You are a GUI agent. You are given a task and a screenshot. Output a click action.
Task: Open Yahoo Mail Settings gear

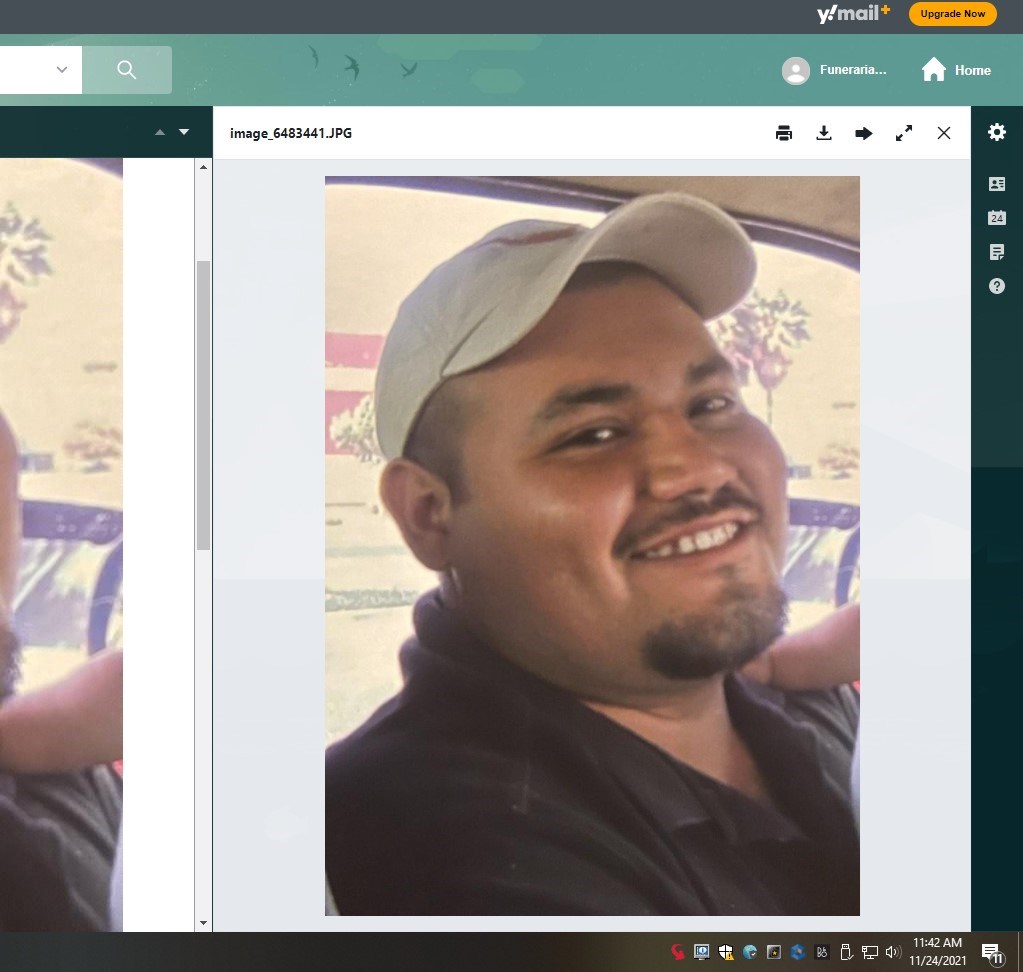pos(996,132)
